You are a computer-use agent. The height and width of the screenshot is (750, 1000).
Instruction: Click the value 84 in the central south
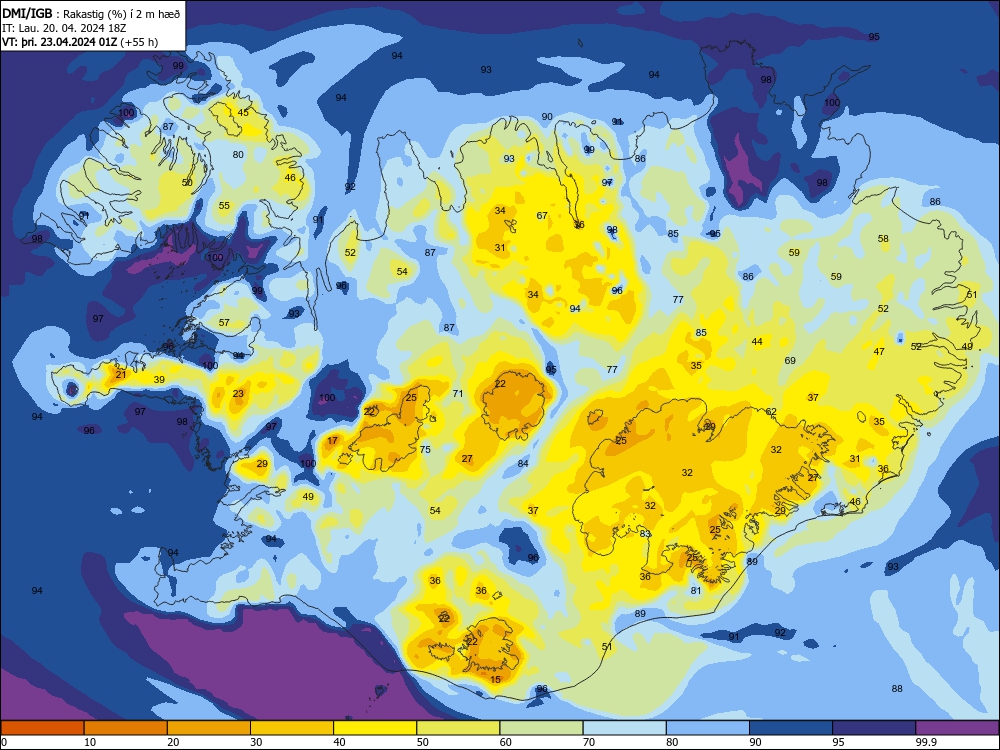coord(523,464)
